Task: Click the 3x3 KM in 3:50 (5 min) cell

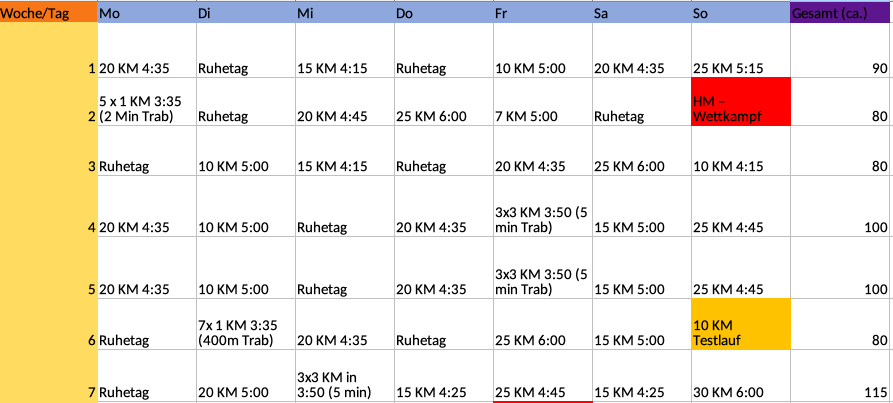Action: [x=344, y=376]
